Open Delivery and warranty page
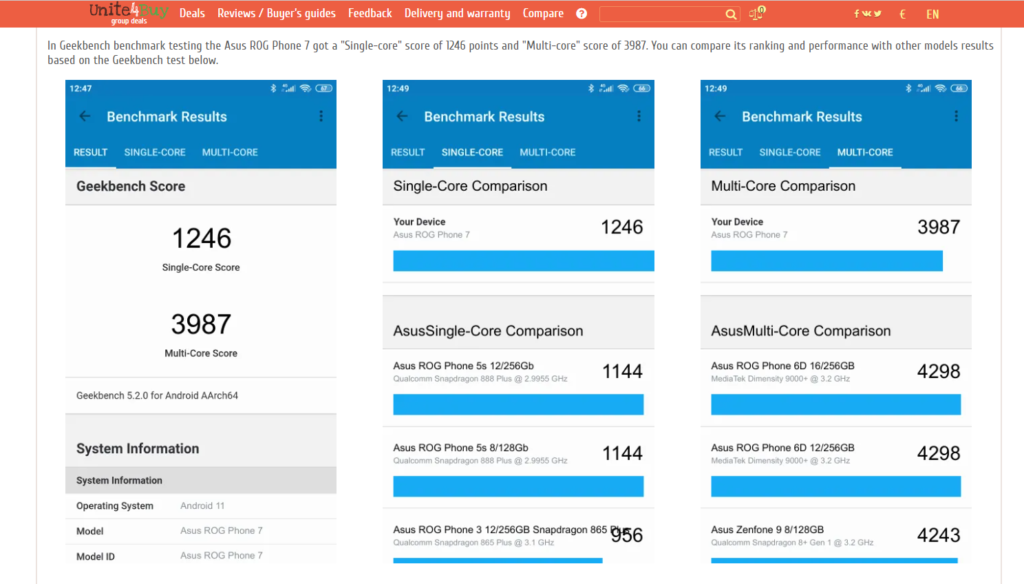The height and width of the screenshot is (584, 1024). 457,14
